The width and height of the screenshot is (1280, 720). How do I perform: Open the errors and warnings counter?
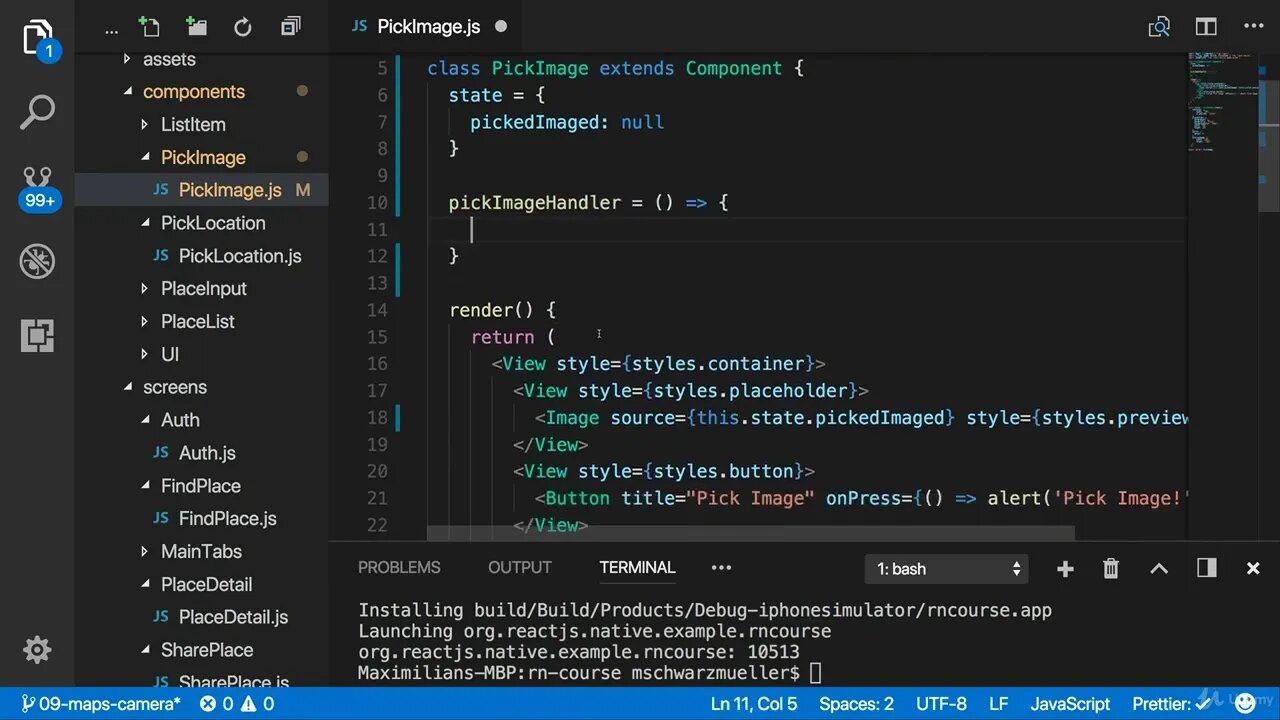[237, 704]
